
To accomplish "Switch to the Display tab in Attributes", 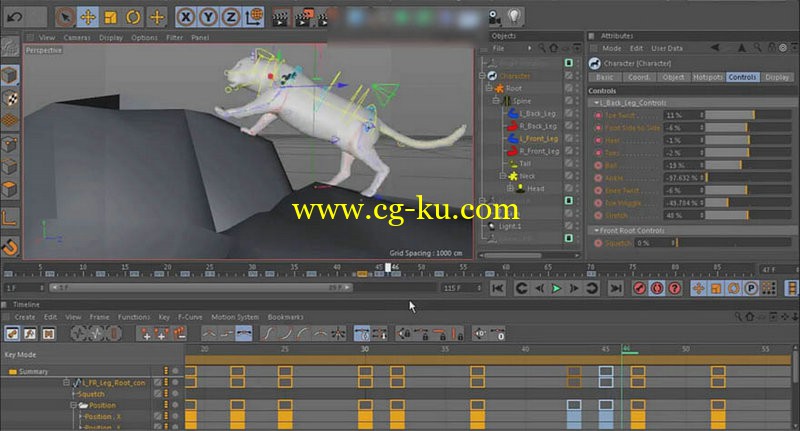I will point(777,78).
